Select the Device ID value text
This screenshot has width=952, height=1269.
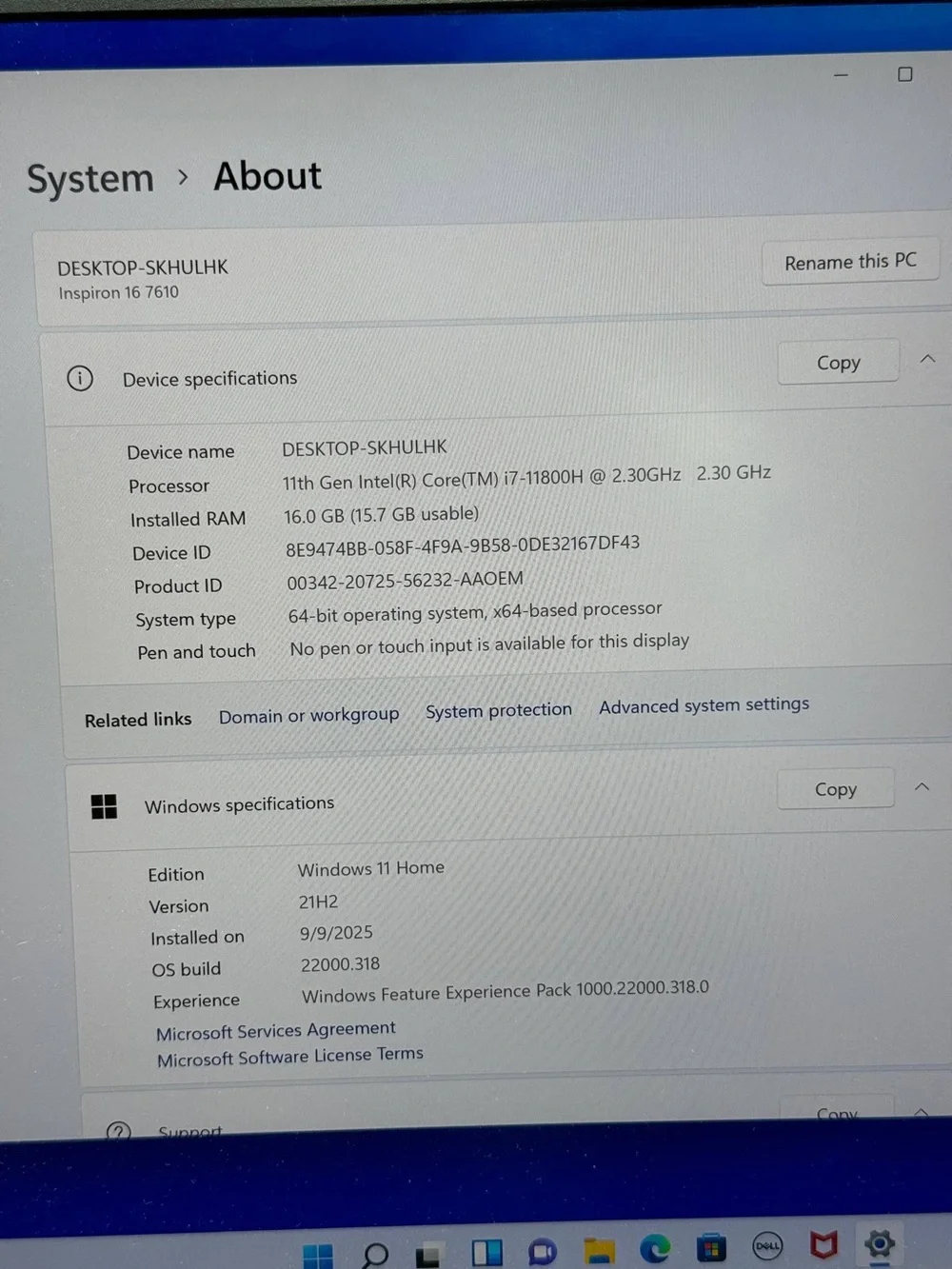[x=463, y=545]
